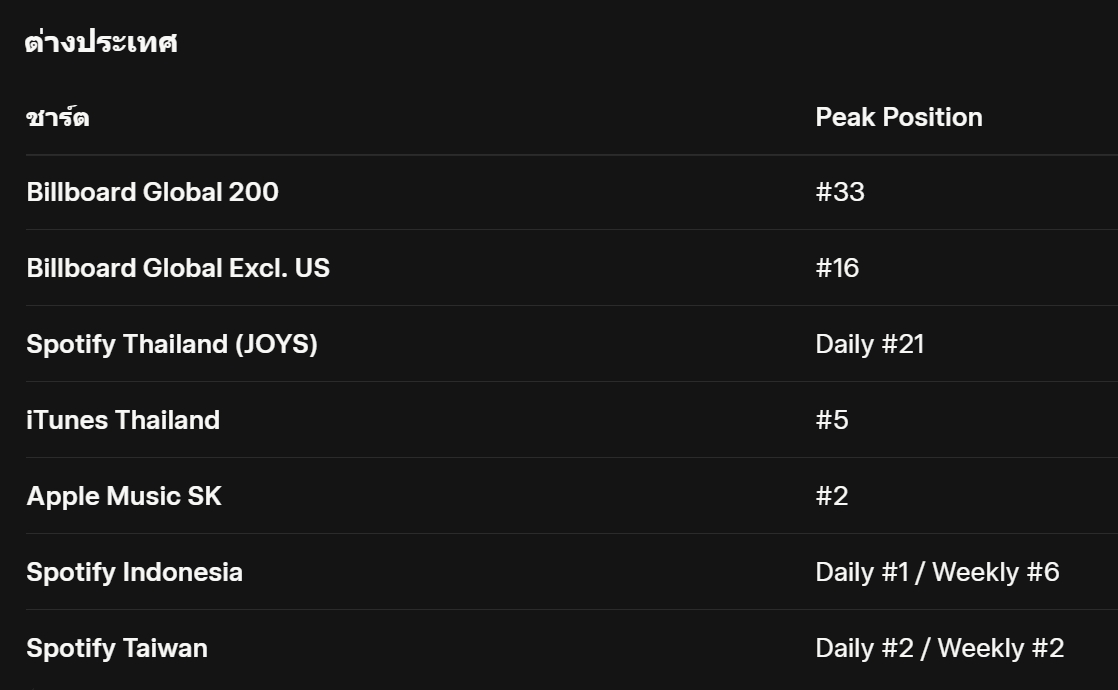Select the Apple Music SK chart name
Viewport: 1118px width, 690px height.
tap(124, 496)
